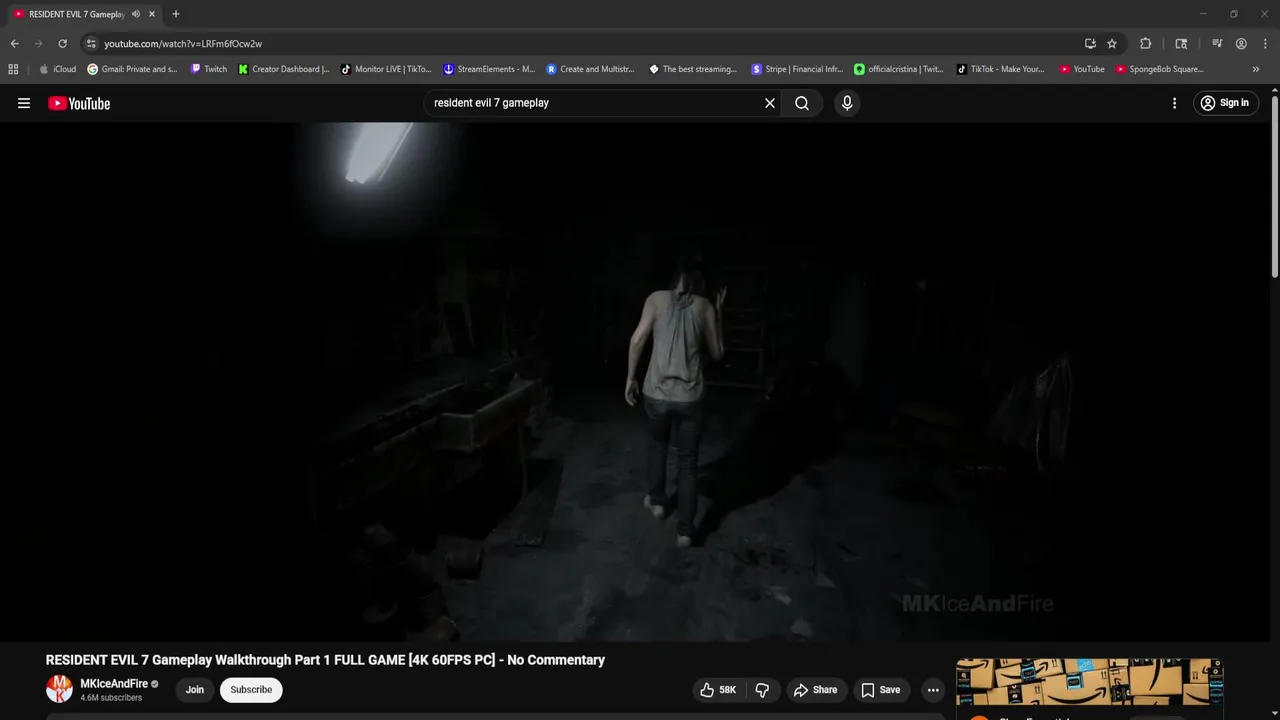Open the tab search icon in toolbar
The height and width of the screenshot is (720, 1280).
pos(1181,44)
